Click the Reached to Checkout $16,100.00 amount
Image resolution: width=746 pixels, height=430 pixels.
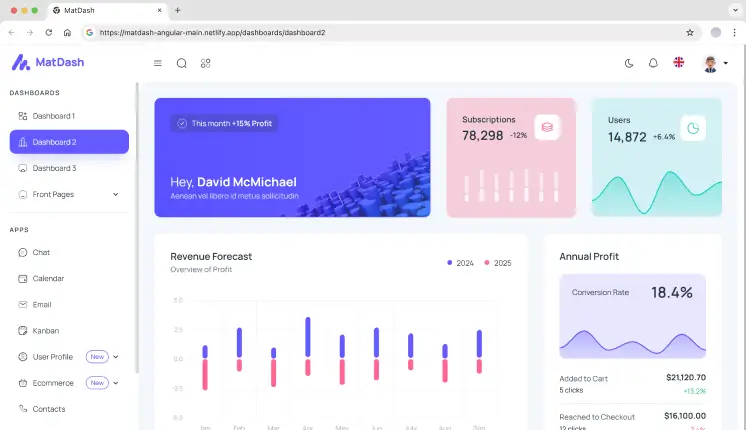[685, 416]
